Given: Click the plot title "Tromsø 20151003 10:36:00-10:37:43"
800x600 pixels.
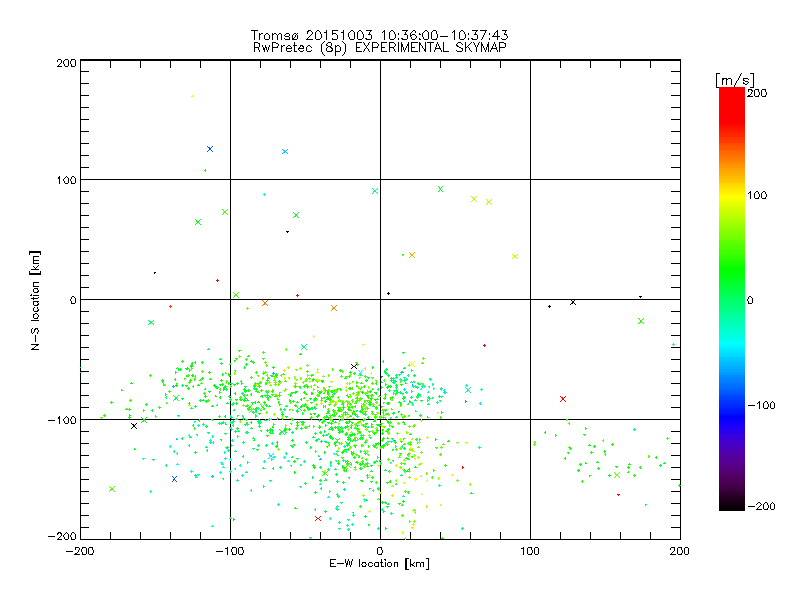Looking at the screenshot, I should click(379, 35).
